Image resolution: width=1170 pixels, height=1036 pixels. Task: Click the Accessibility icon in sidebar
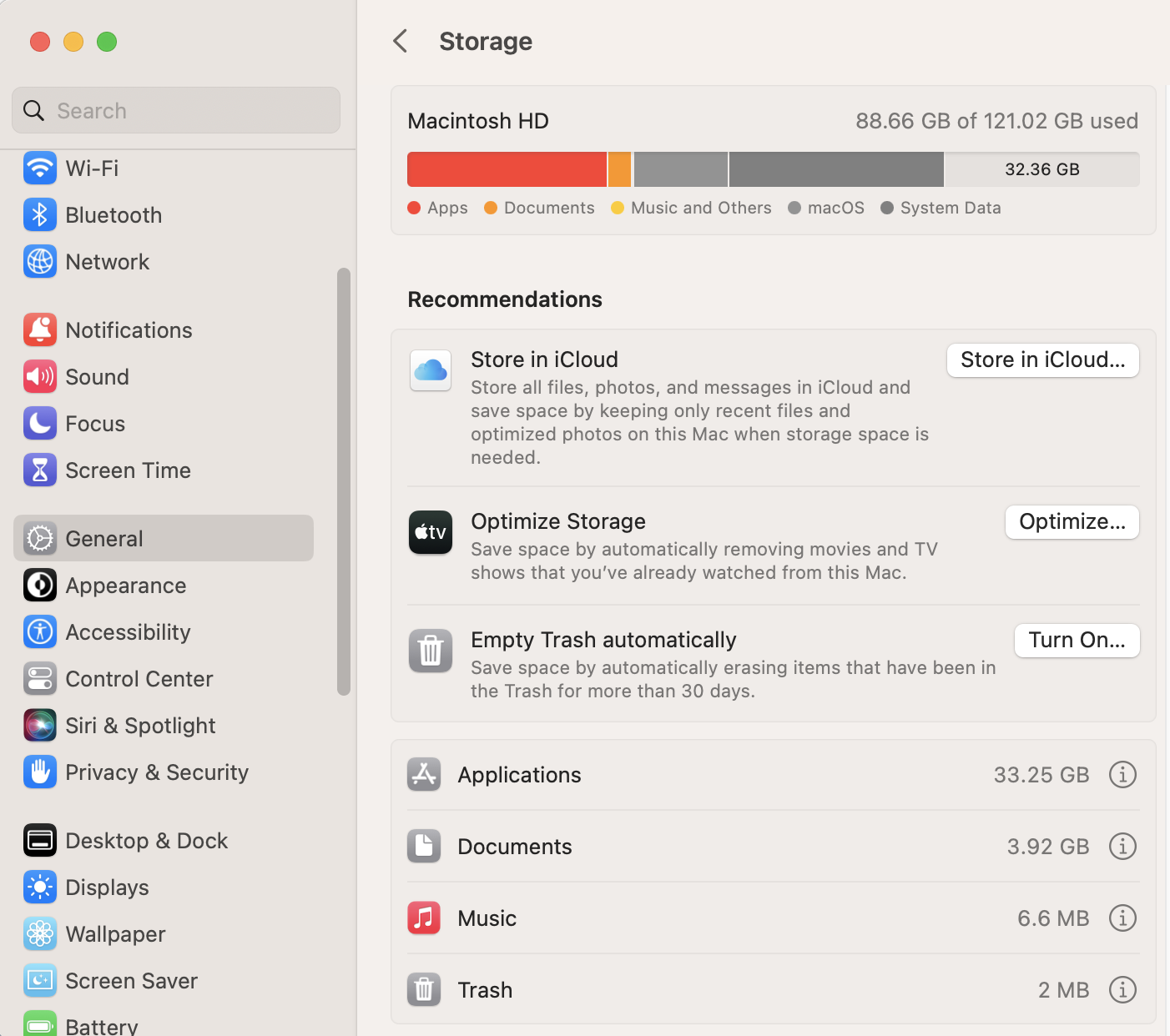tap(40, 632)
